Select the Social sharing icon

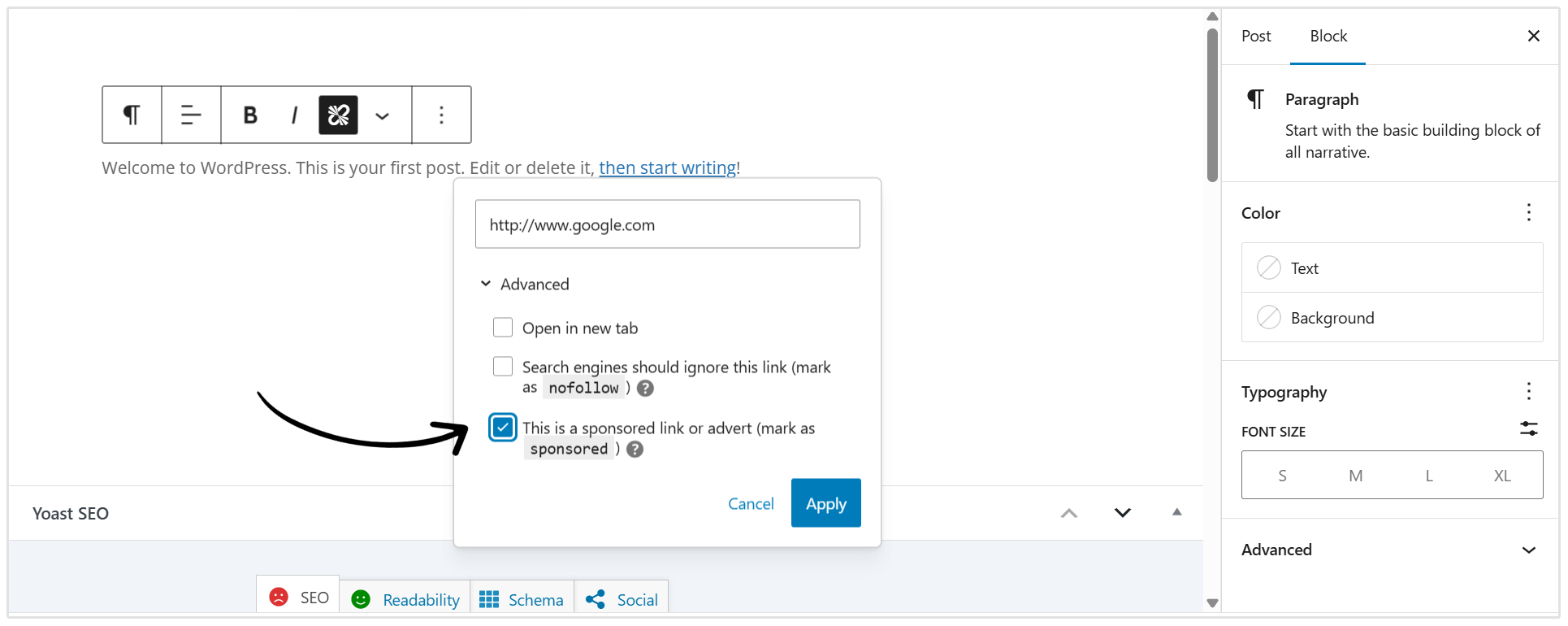pos(596,598)
